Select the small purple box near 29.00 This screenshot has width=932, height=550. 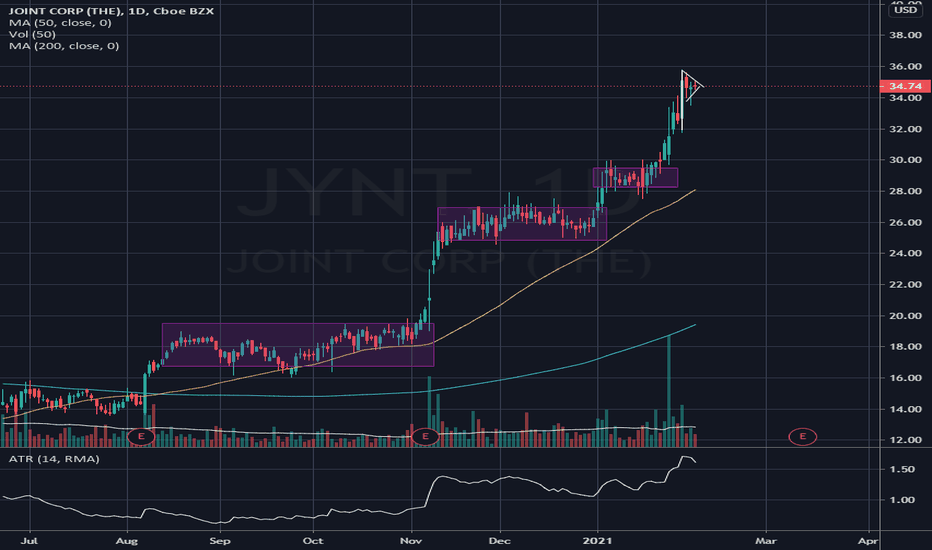(635, 178)
